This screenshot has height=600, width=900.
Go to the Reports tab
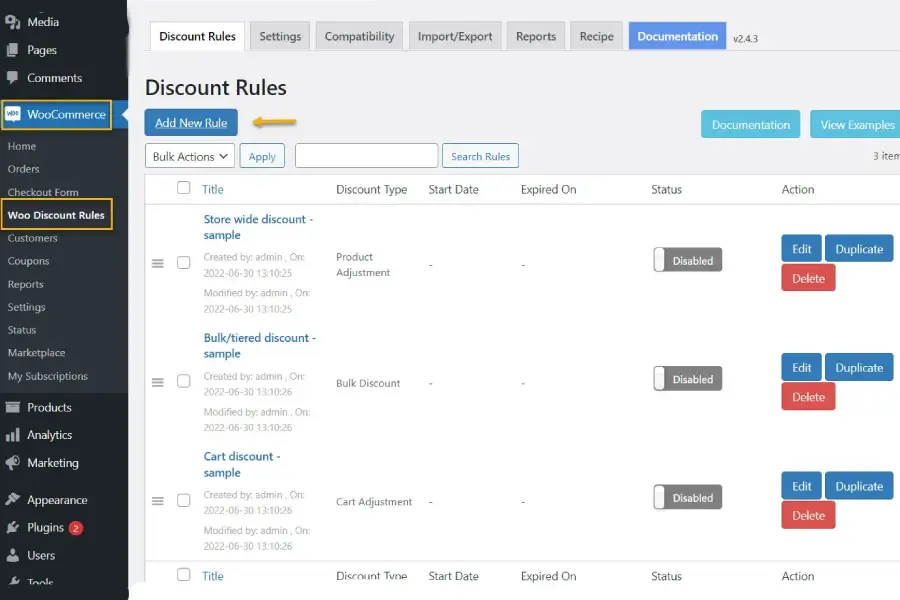536,36
